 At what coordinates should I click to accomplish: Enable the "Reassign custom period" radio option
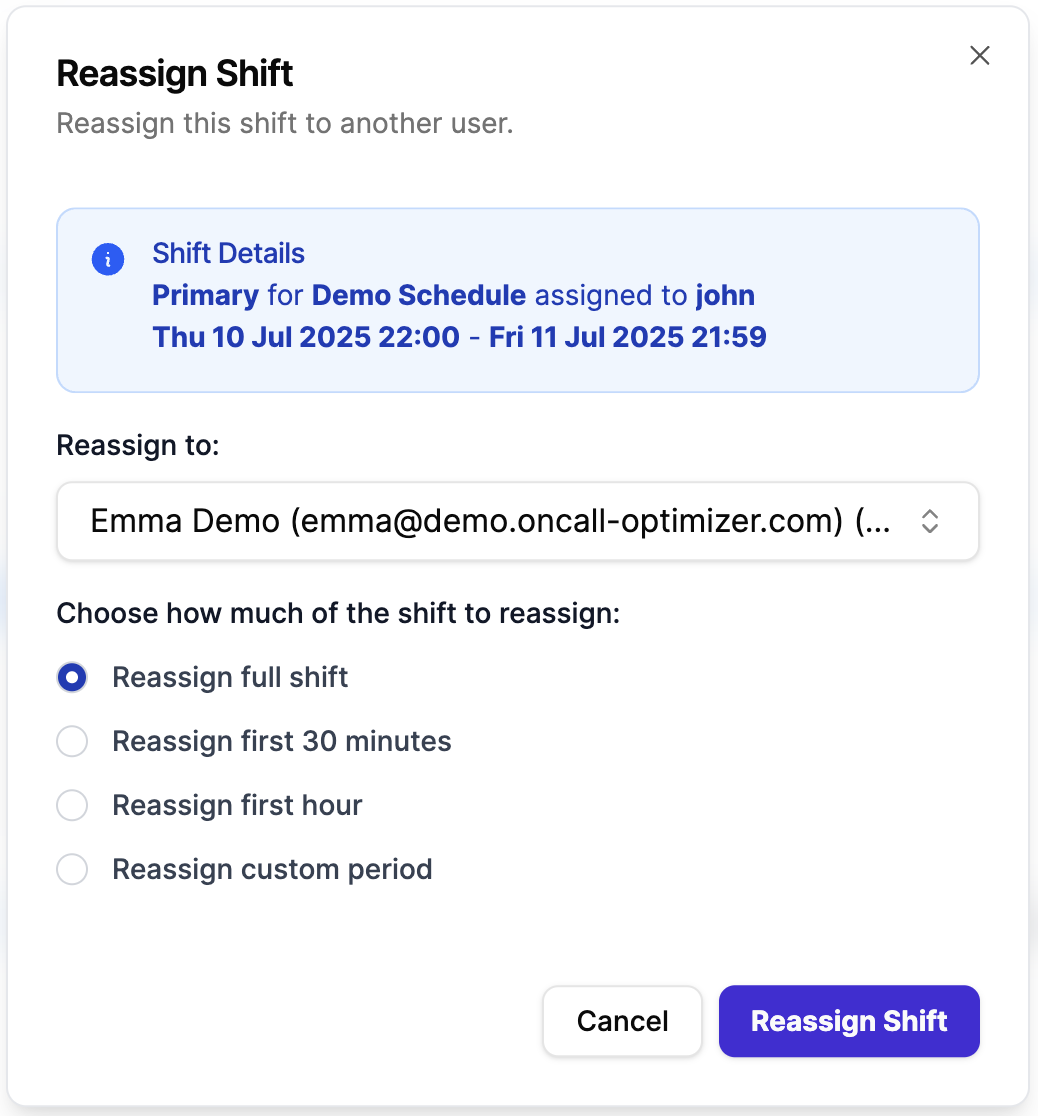pos(72,869)
